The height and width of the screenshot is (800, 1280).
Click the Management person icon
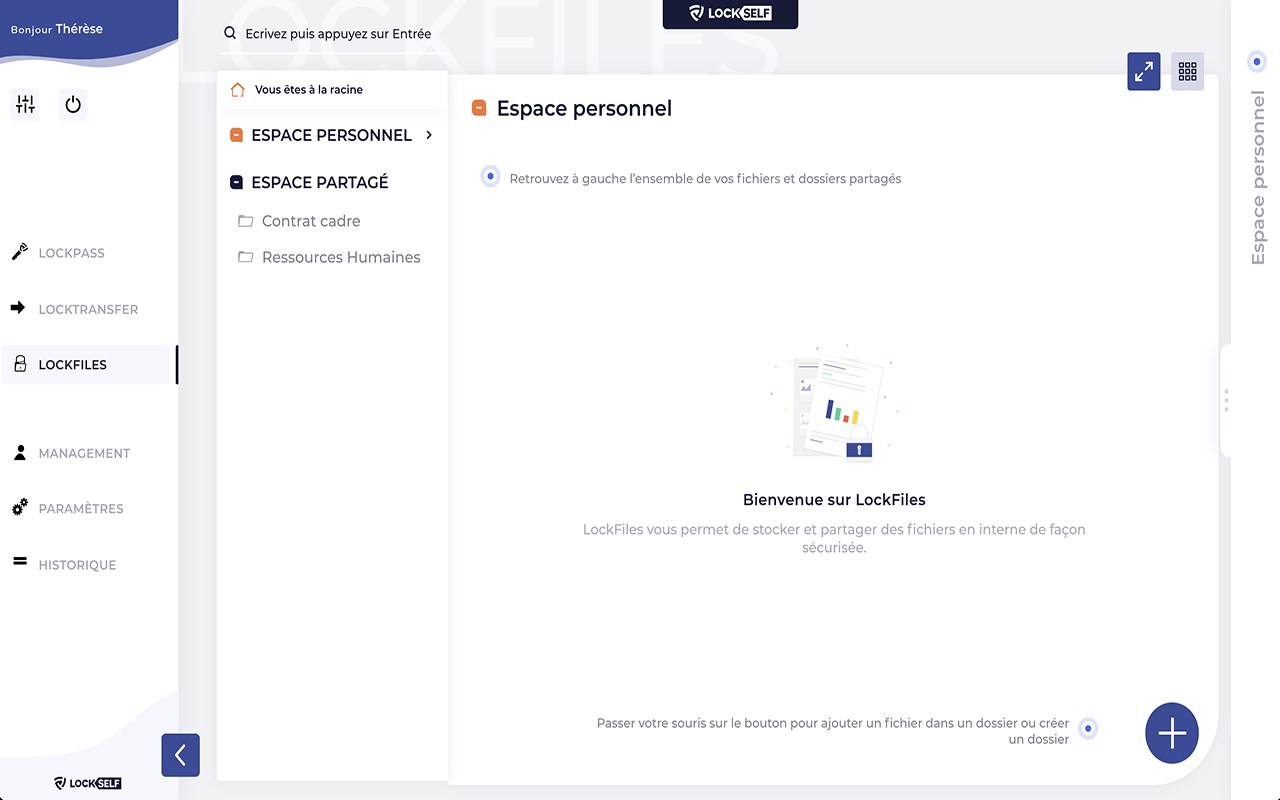click(x=19, y=452)
